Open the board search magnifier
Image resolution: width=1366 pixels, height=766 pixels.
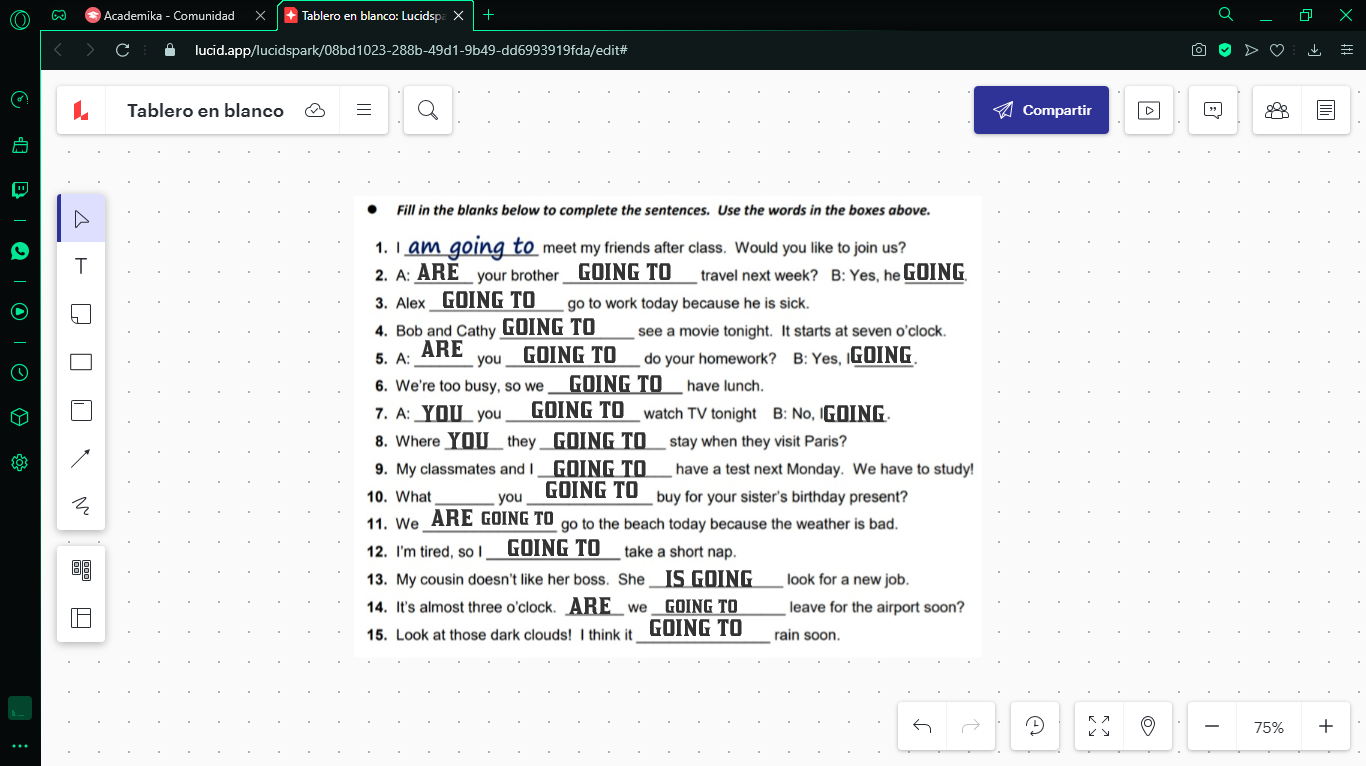pos(428,110)
